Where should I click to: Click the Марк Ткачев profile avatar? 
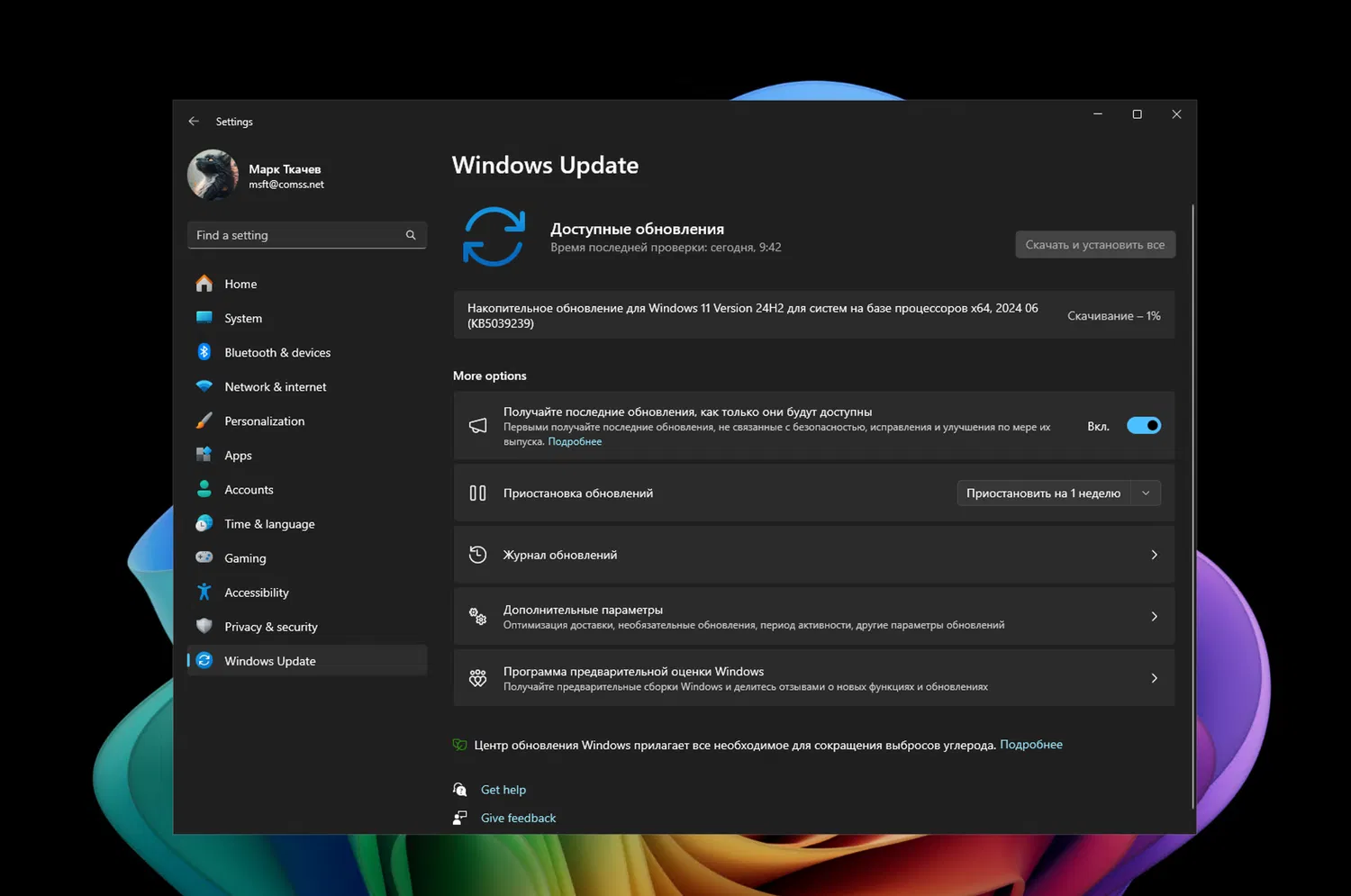pyautogui.click(x=213, y=175)
